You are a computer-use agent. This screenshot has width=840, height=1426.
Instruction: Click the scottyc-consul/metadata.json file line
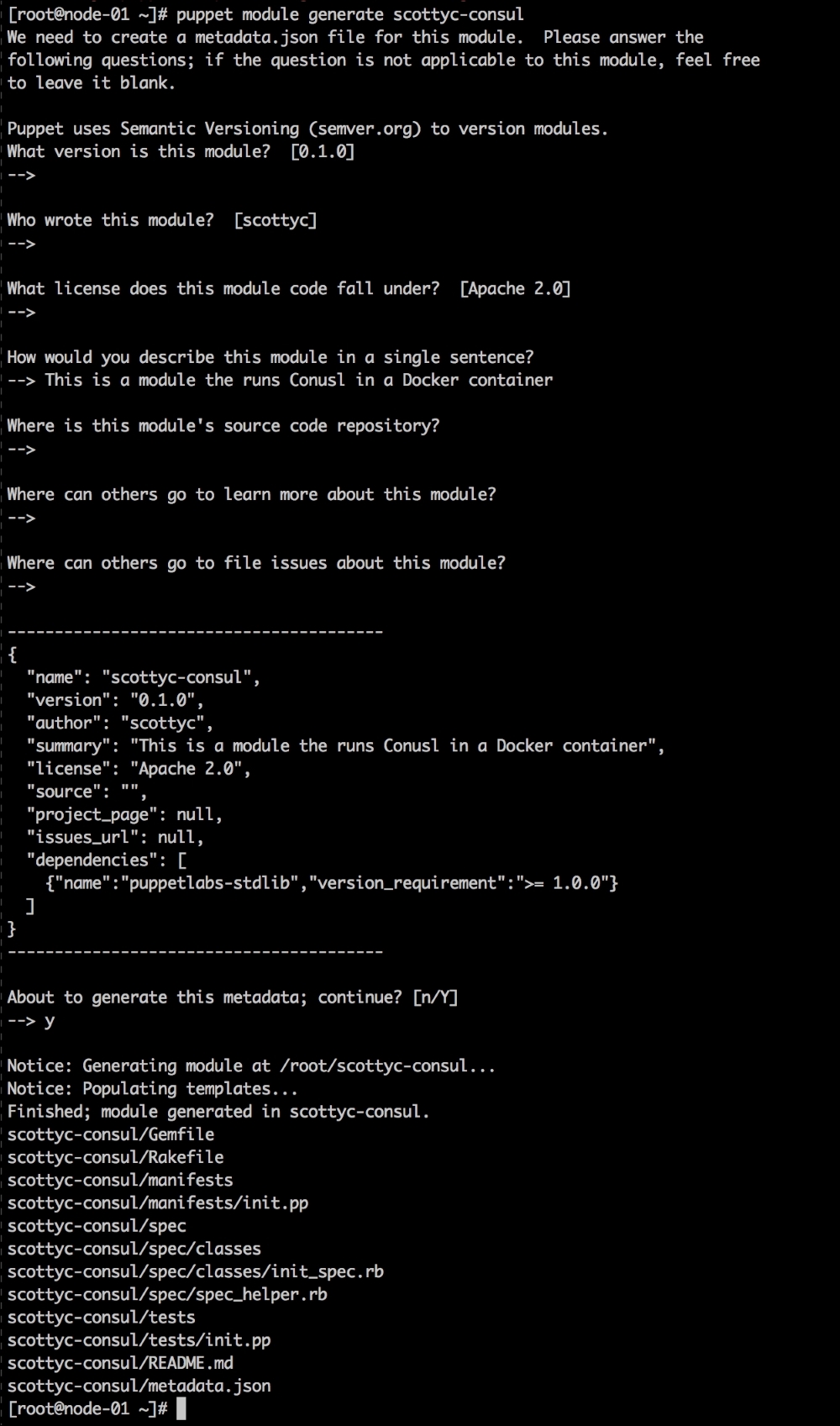click(x=139, y=1387)
